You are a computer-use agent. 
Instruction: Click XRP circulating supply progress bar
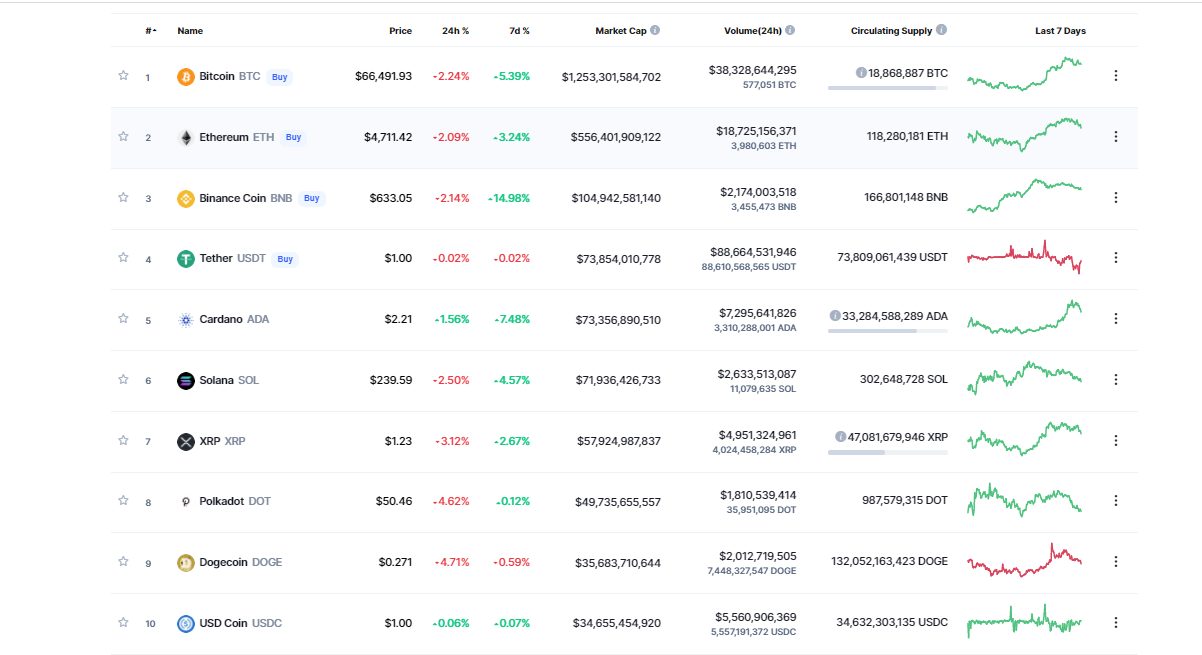888,452
